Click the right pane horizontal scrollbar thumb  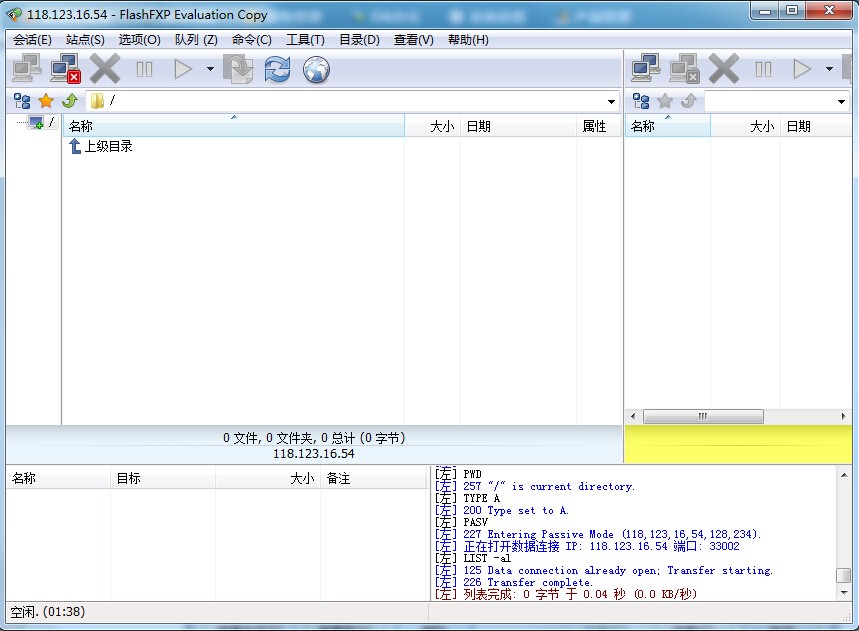tap(703, 416)
